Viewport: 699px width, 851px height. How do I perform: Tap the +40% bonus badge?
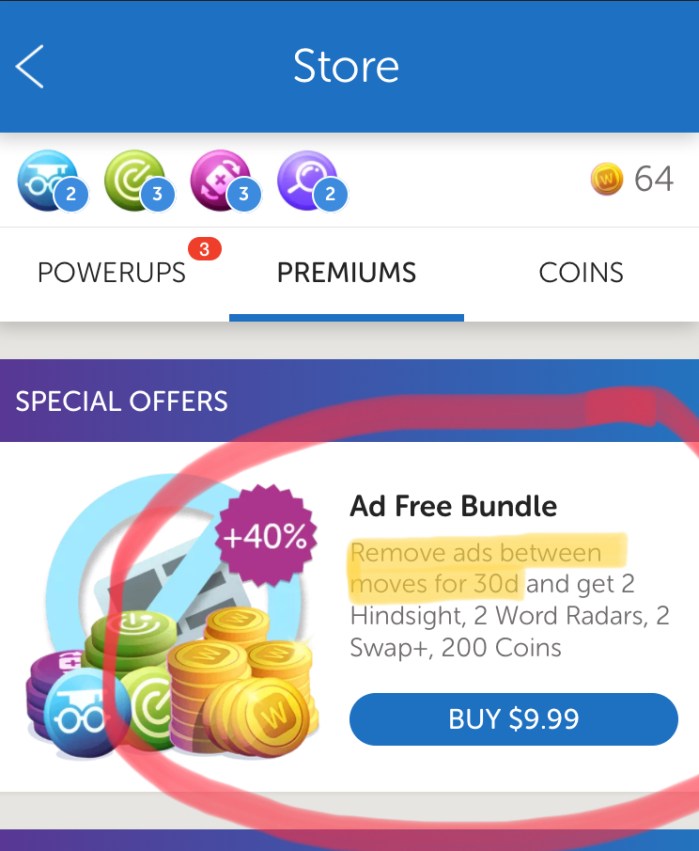tap(265, 536)
